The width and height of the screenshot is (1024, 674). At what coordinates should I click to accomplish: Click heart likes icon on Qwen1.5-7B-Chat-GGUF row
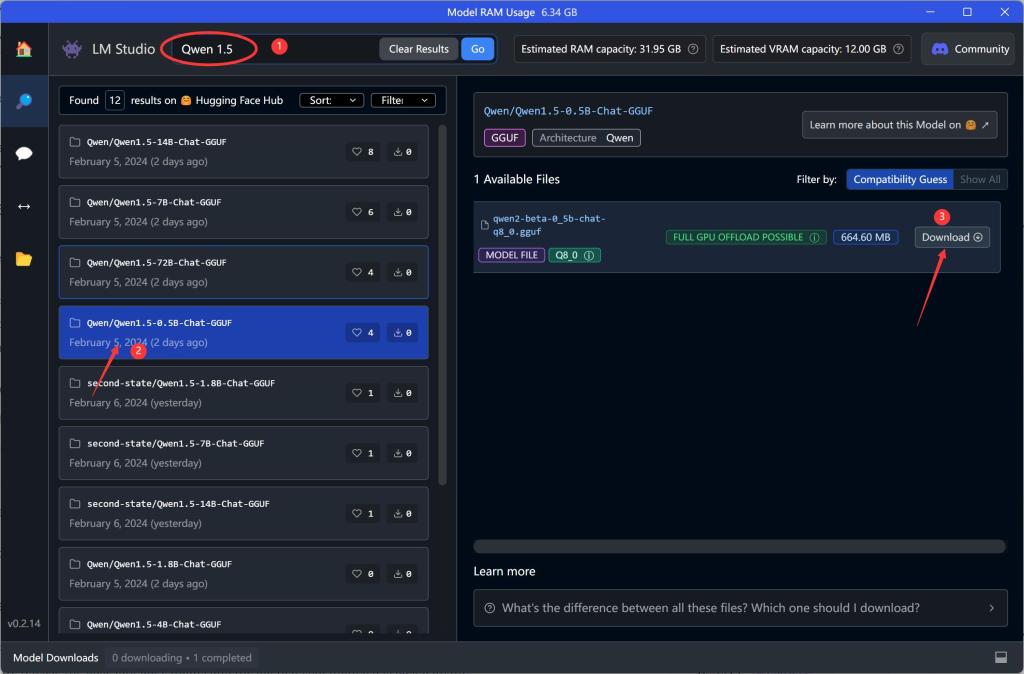pos(357,212)
